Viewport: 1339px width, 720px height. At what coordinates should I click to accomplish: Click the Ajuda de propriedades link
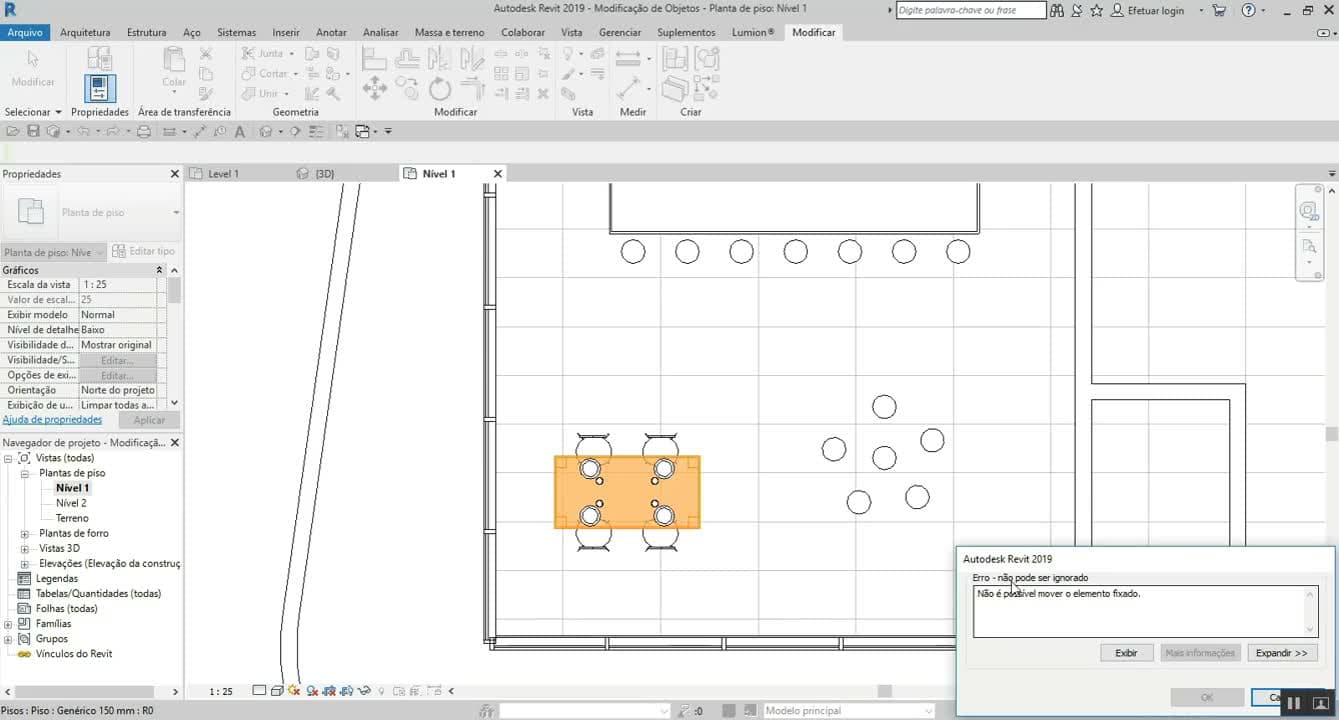pyautogui.click(x=52, y=420)
